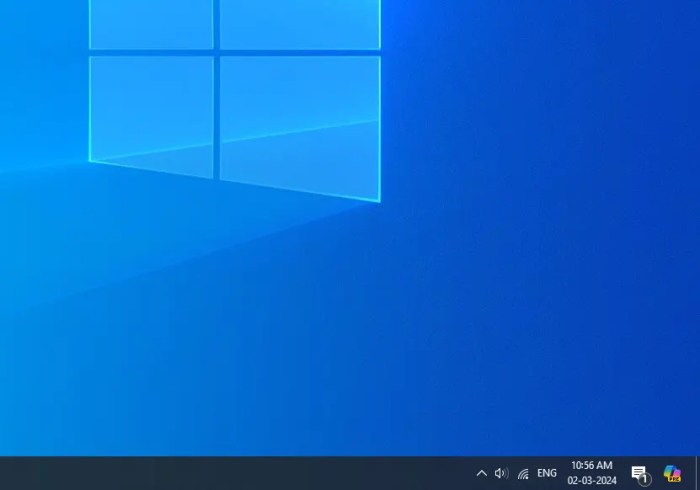This screenshot has width=700, height=490.
Task: Click the Show desktop strip at the taskbar's far-right end
Action: (697, 473)
